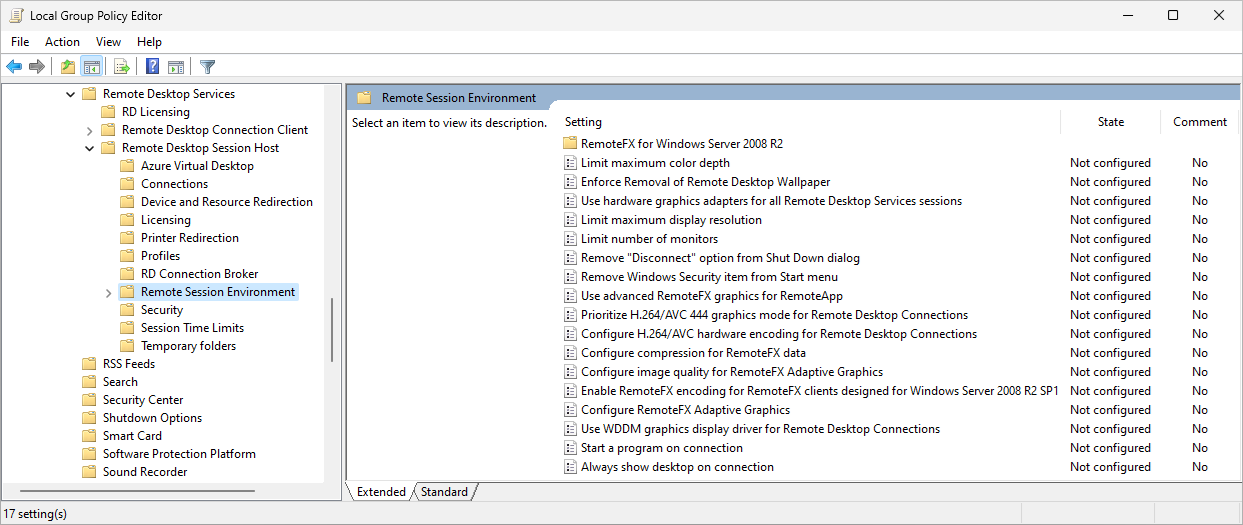The width and height of the screenshot is (1243, 525).
Task: Collapse the Remote Desktop Services tree node
Action: point(70,94)
